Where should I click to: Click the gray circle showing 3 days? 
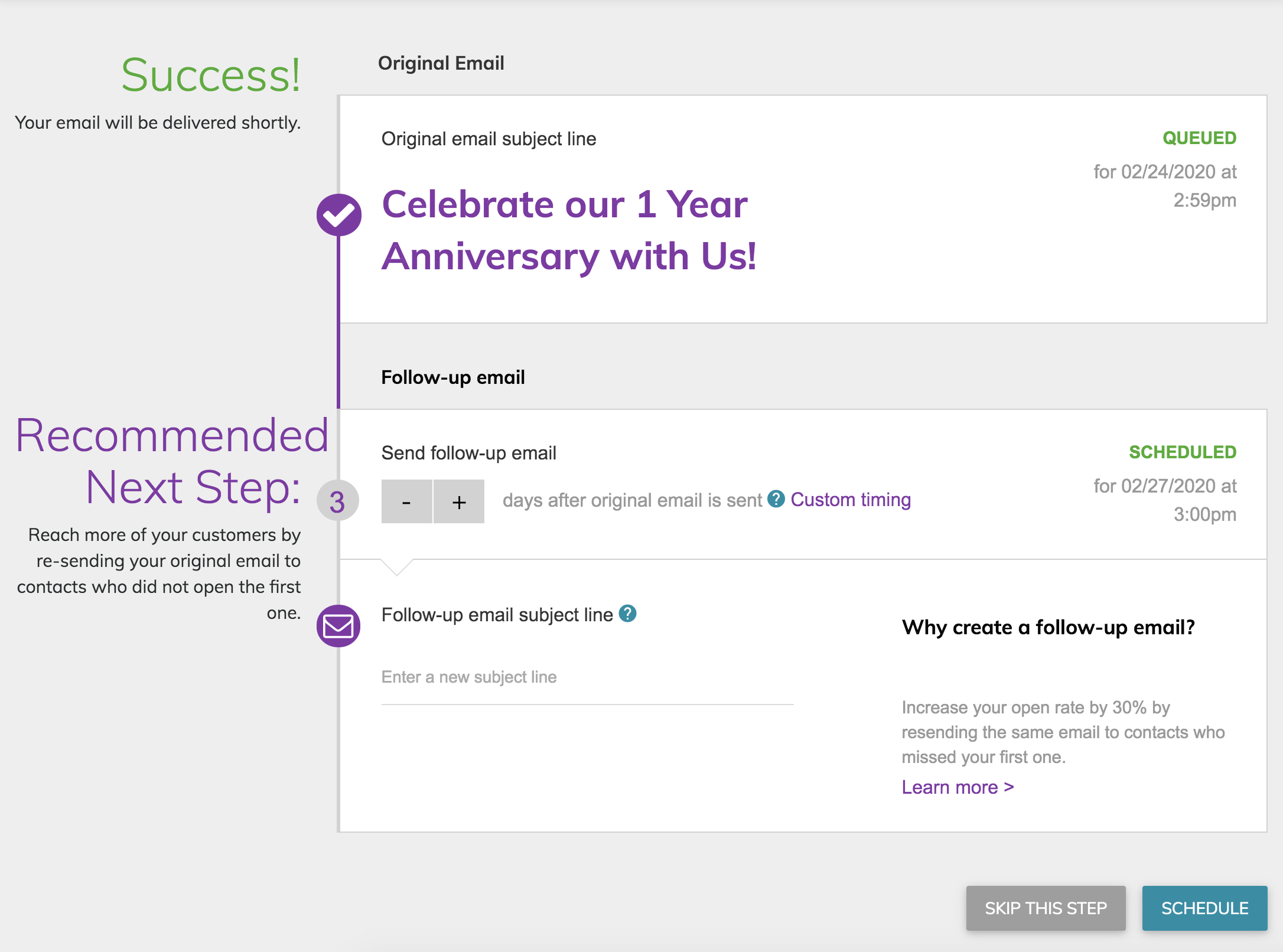tap(337, 501)
